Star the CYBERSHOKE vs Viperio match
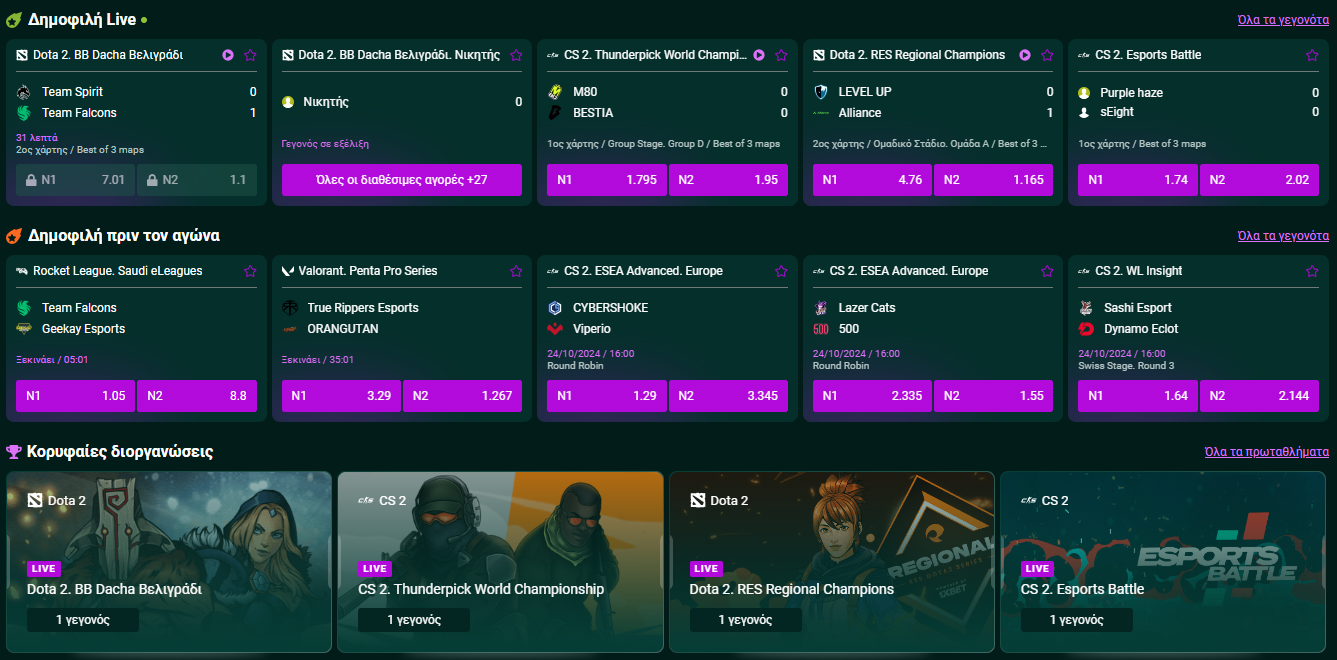This screenshot has width=1337, height=660. [781, 272]
